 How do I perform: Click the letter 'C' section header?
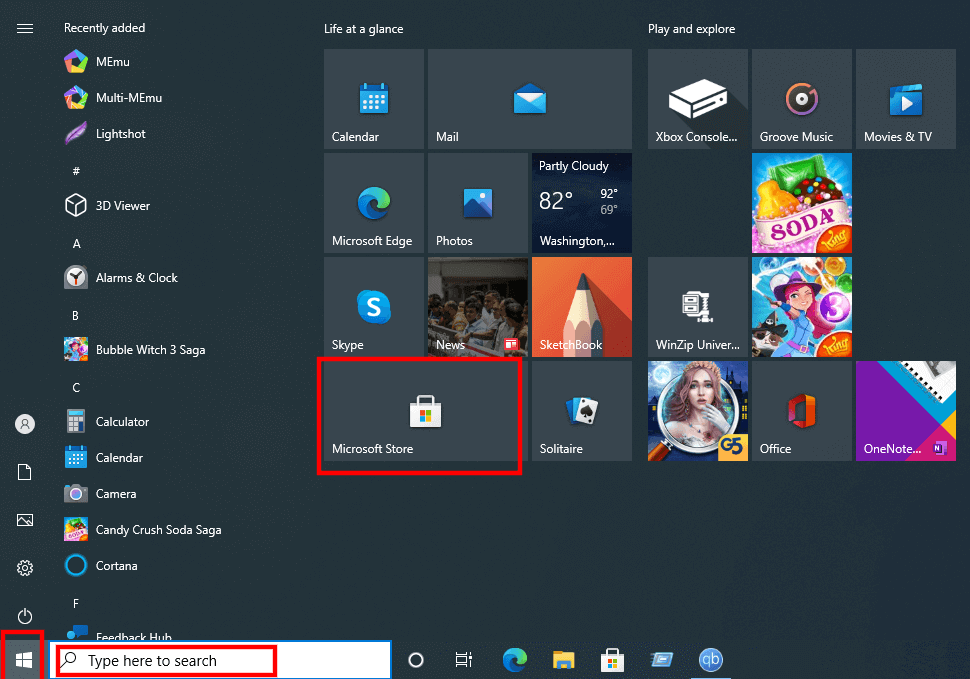[76, 387]
